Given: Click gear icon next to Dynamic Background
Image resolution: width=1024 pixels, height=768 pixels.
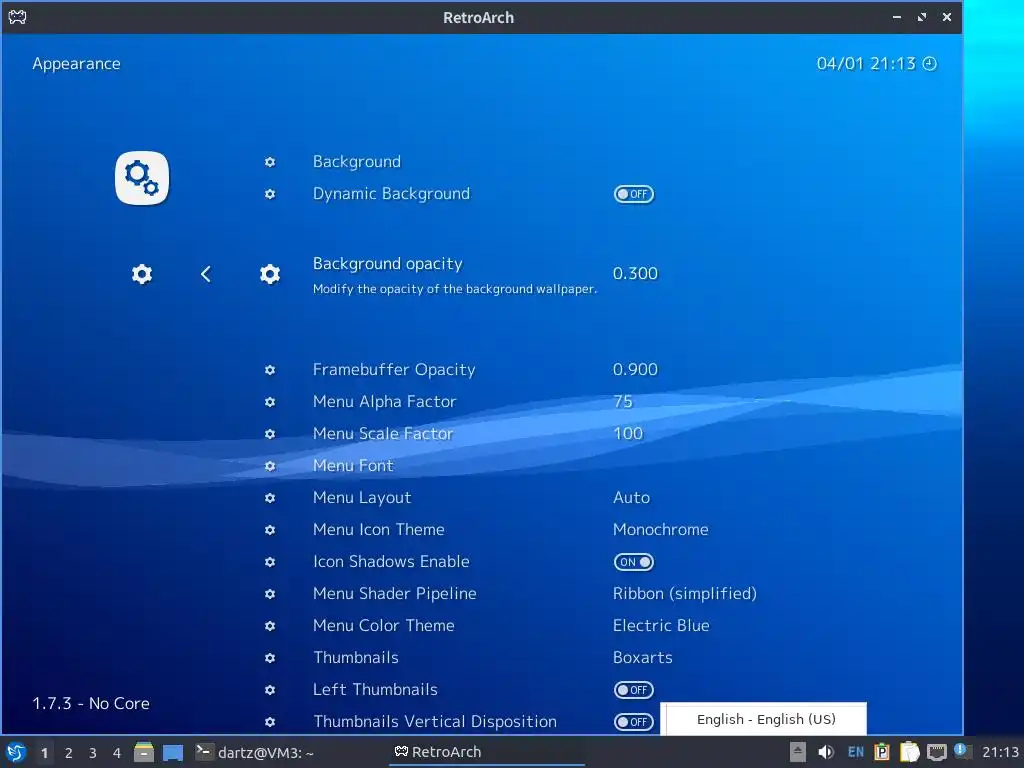Looking at the screenshot, I should pyautogui.click(x=270, y=194).
